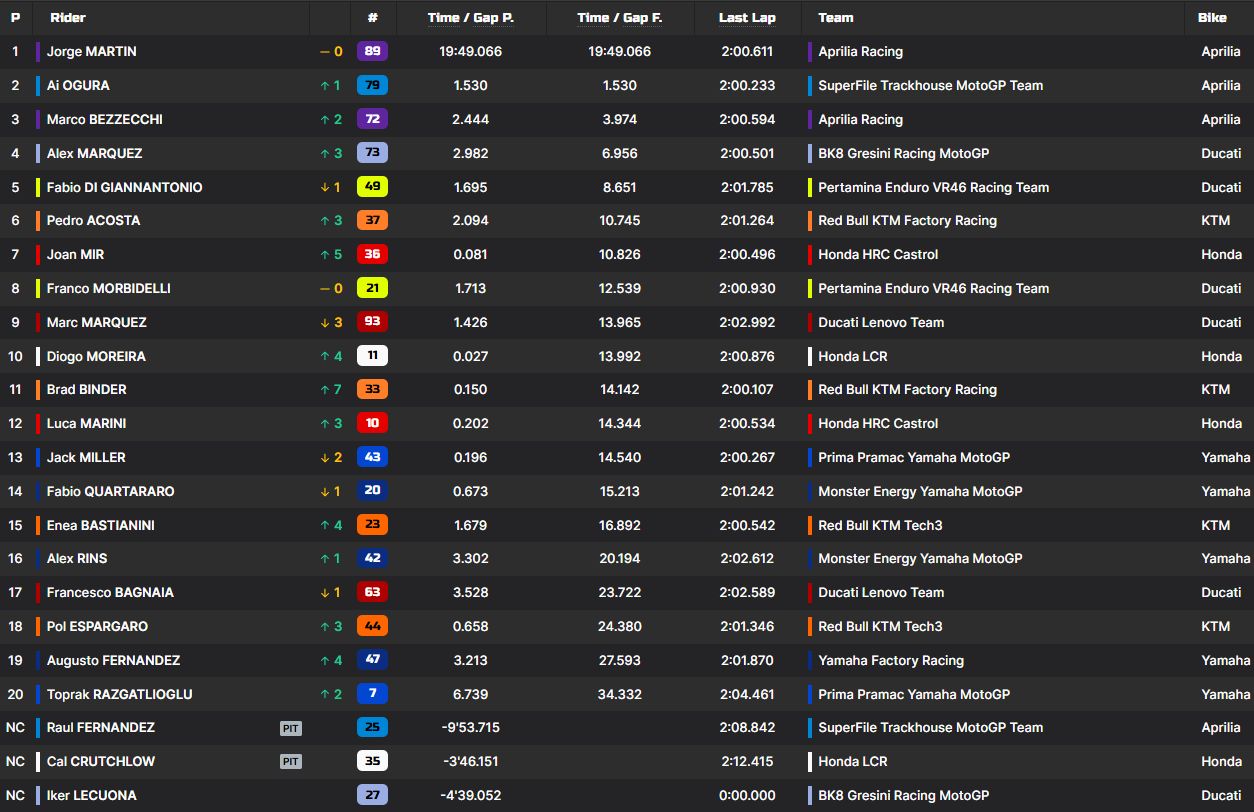Click number badge 73 for Alex Marquez
Screen dimensions: 1254x812
[x=372, y=153]
